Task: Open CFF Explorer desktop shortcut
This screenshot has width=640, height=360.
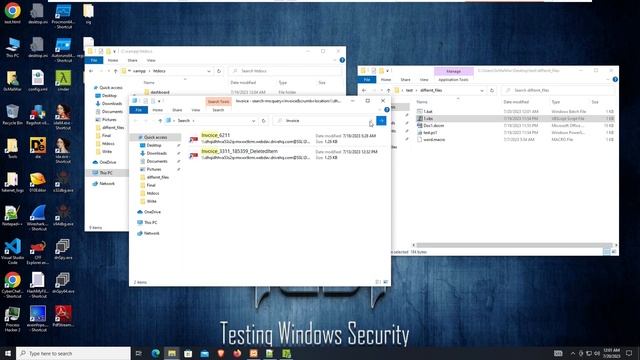Action: coord(38,251)
